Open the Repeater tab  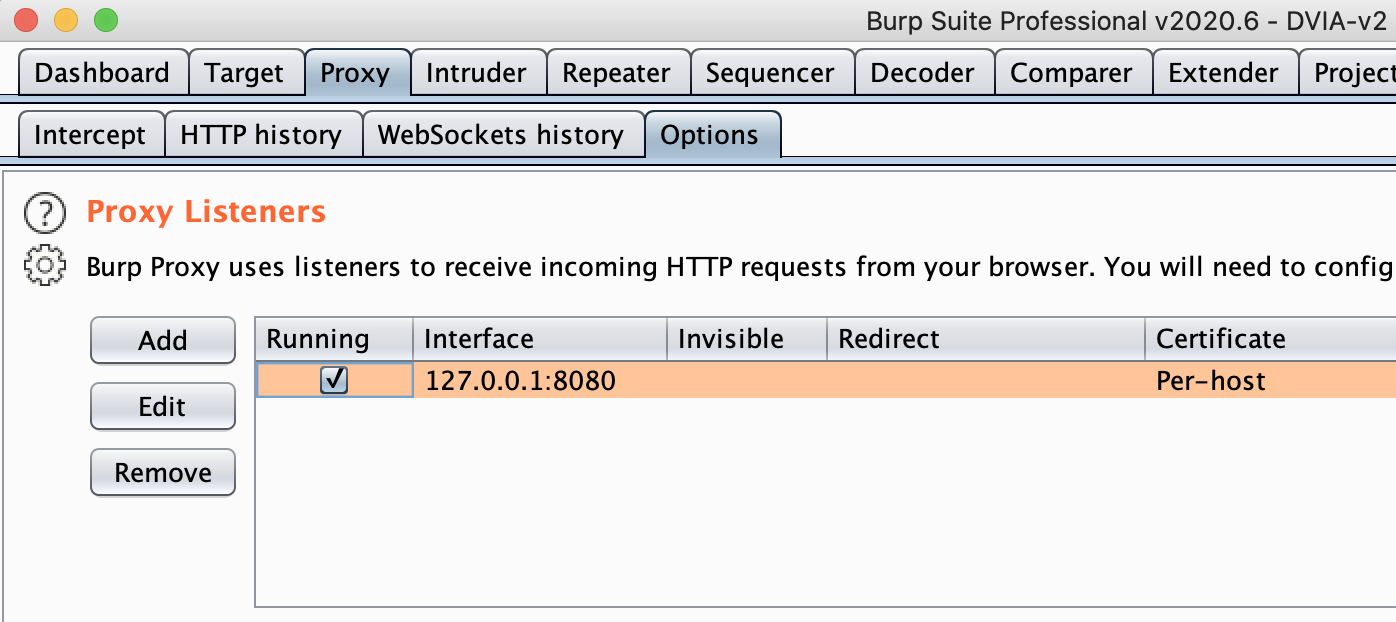coord(617,73)
